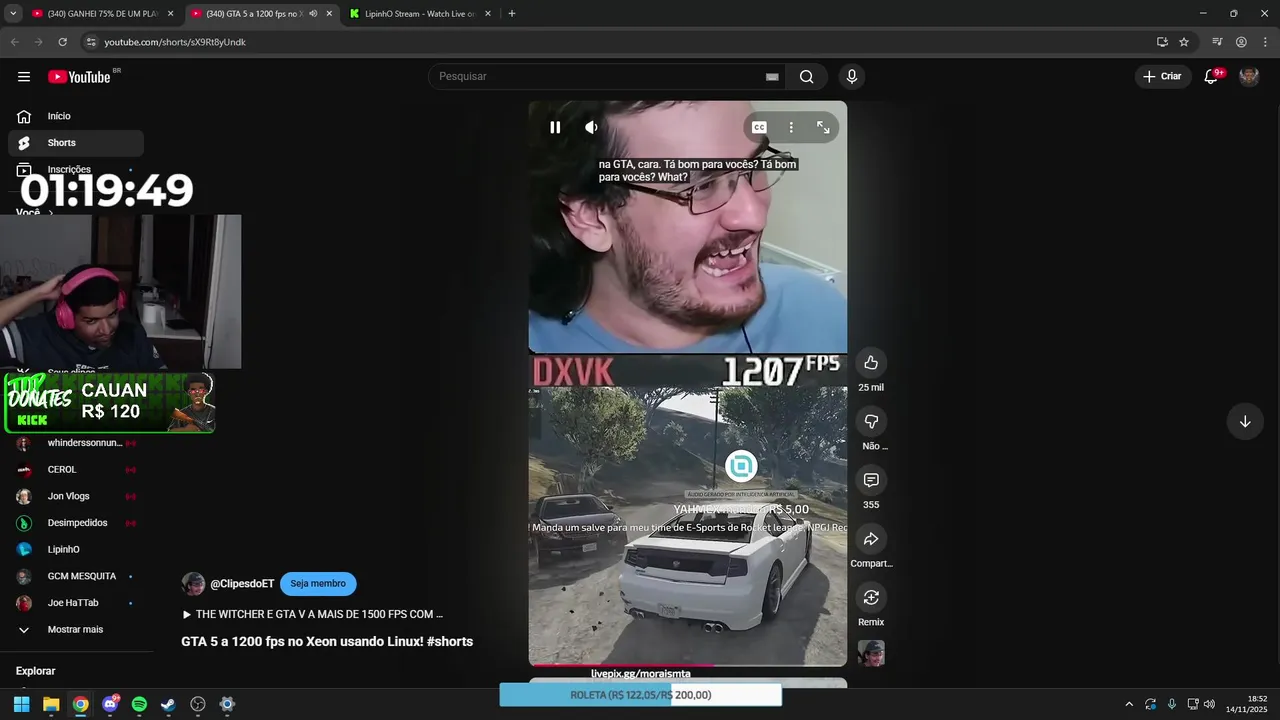The image size is (1280, 720).
Task: Click the Short's red progress bar
Action: (x=621, y=665)
